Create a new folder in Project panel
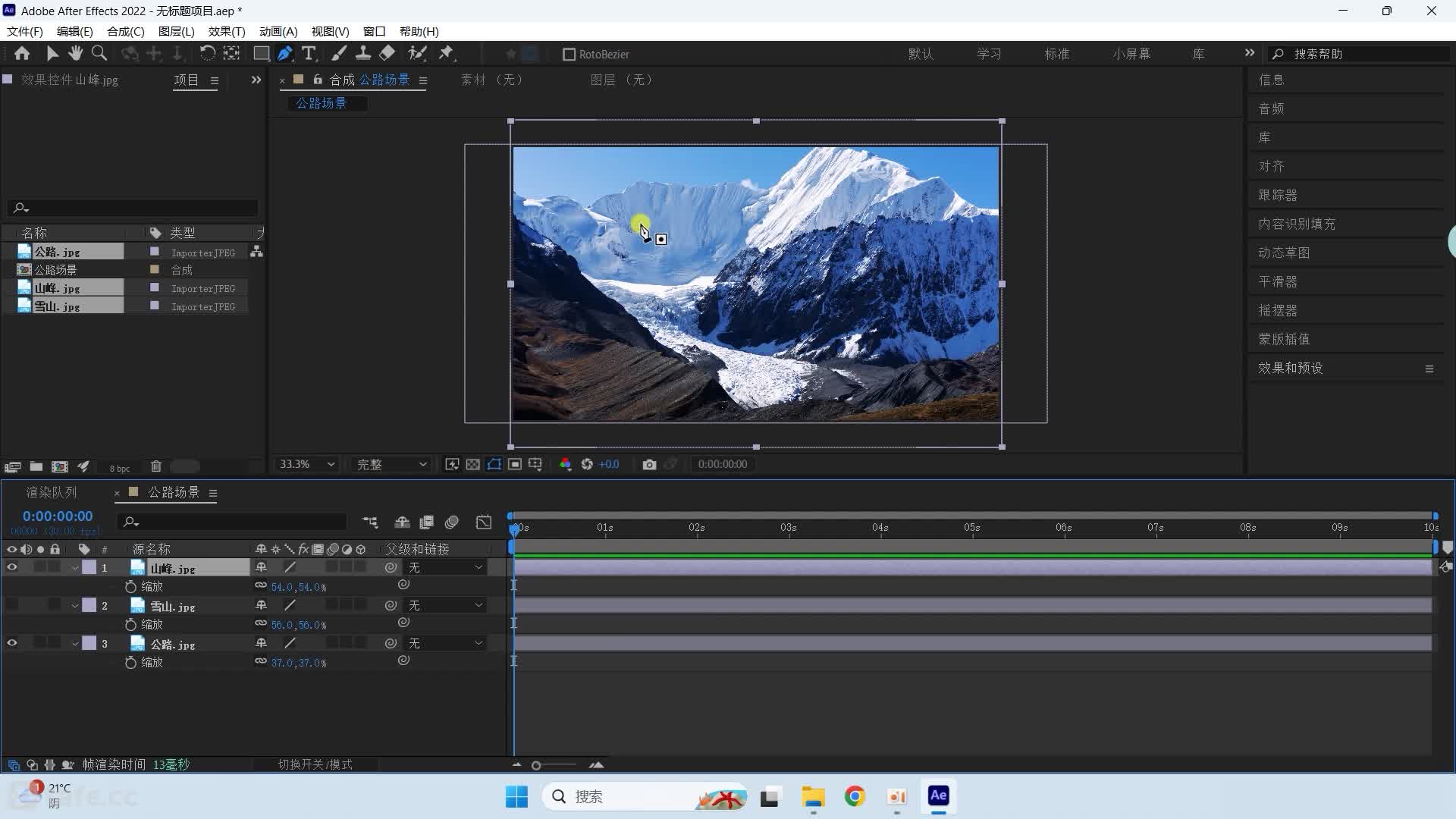This screenshot has width=1456, height=819. [x=36, y=467]
